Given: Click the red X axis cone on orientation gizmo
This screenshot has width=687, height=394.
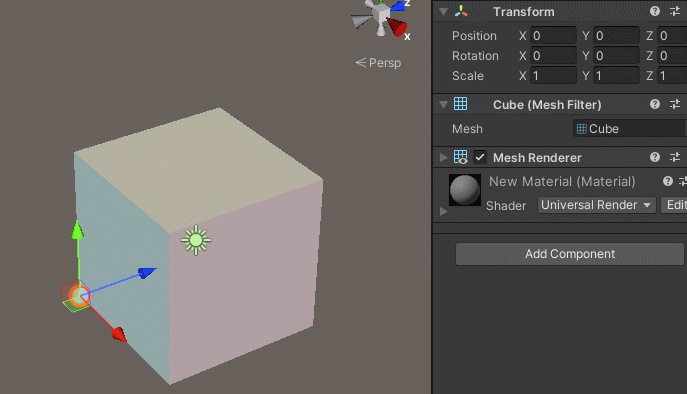Looking at the screenshot, I should [397, 27].
